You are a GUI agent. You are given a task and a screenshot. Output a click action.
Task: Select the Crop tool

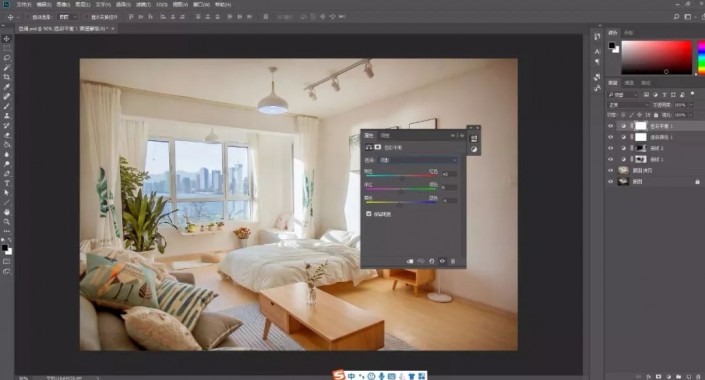point(7,77)
